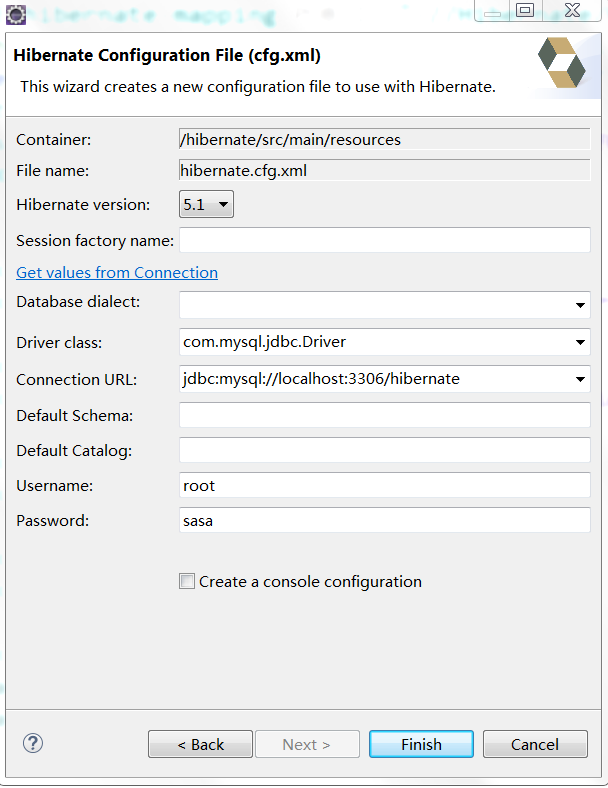Screen dimensions: 608x788
Task: Expand the Database dialect dropdown
Action: point(580,305)
